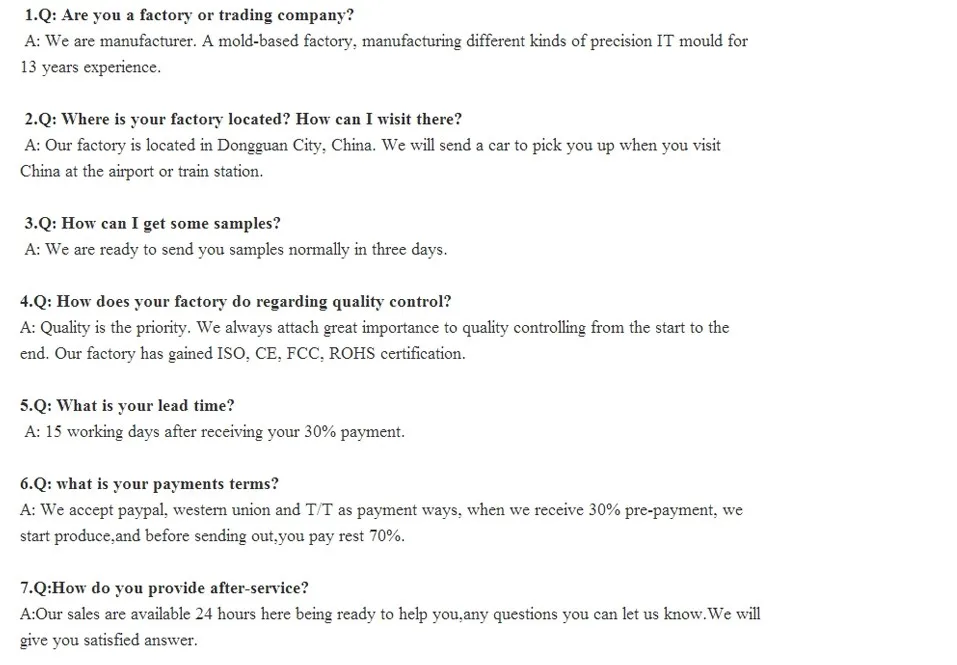Click the answer line 'Quality is the priority'

point(375,328)
